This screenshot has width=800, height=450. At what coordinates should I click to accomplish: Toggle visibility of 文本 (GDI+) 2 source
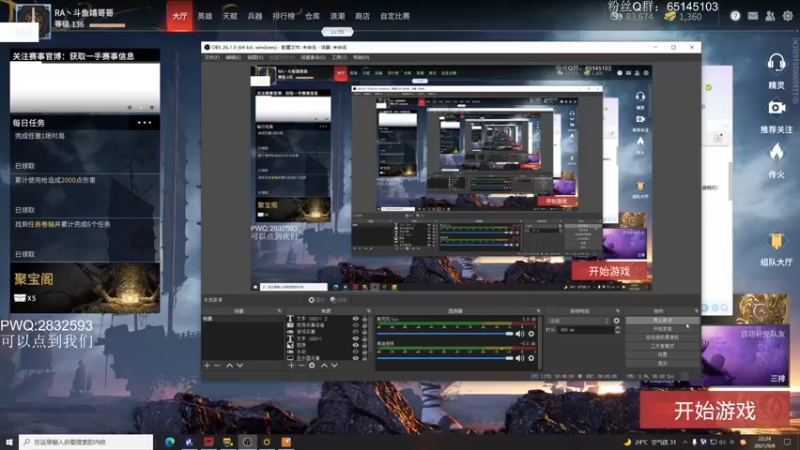click(356, 318)
